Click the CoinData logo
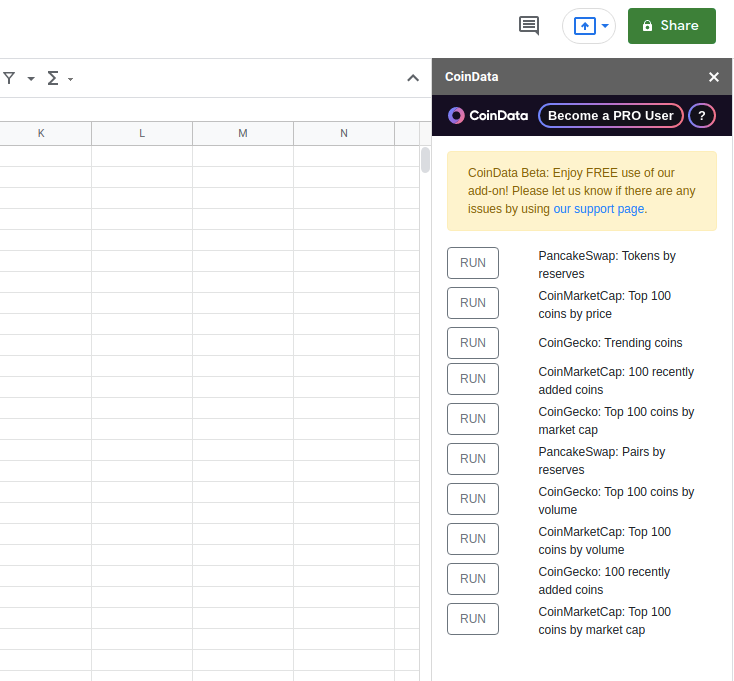 (488, 116)
